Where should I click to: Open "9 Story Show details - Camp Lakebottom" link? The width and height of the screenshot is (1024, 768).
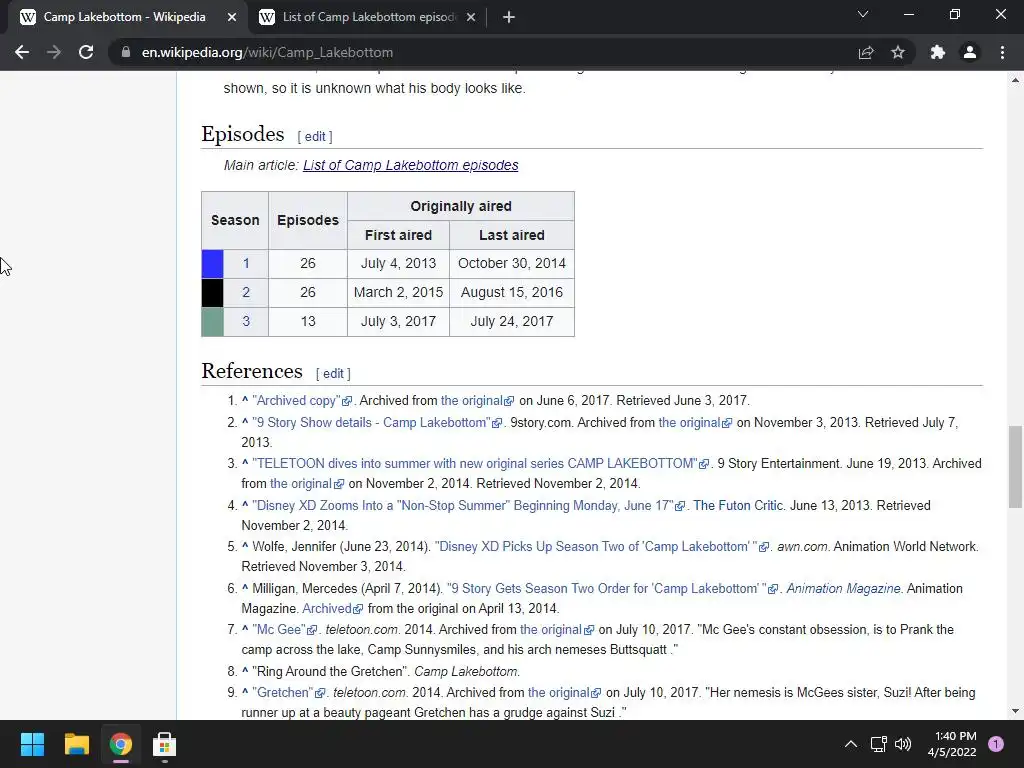tap(377, 423)
